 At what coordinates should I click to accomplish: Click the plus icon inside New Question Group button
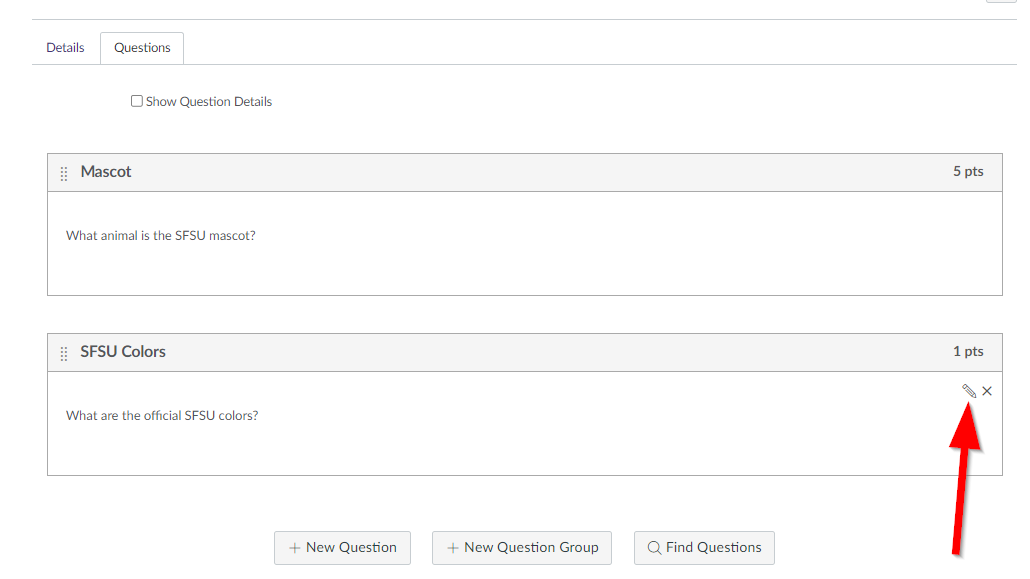click(455, 548)
